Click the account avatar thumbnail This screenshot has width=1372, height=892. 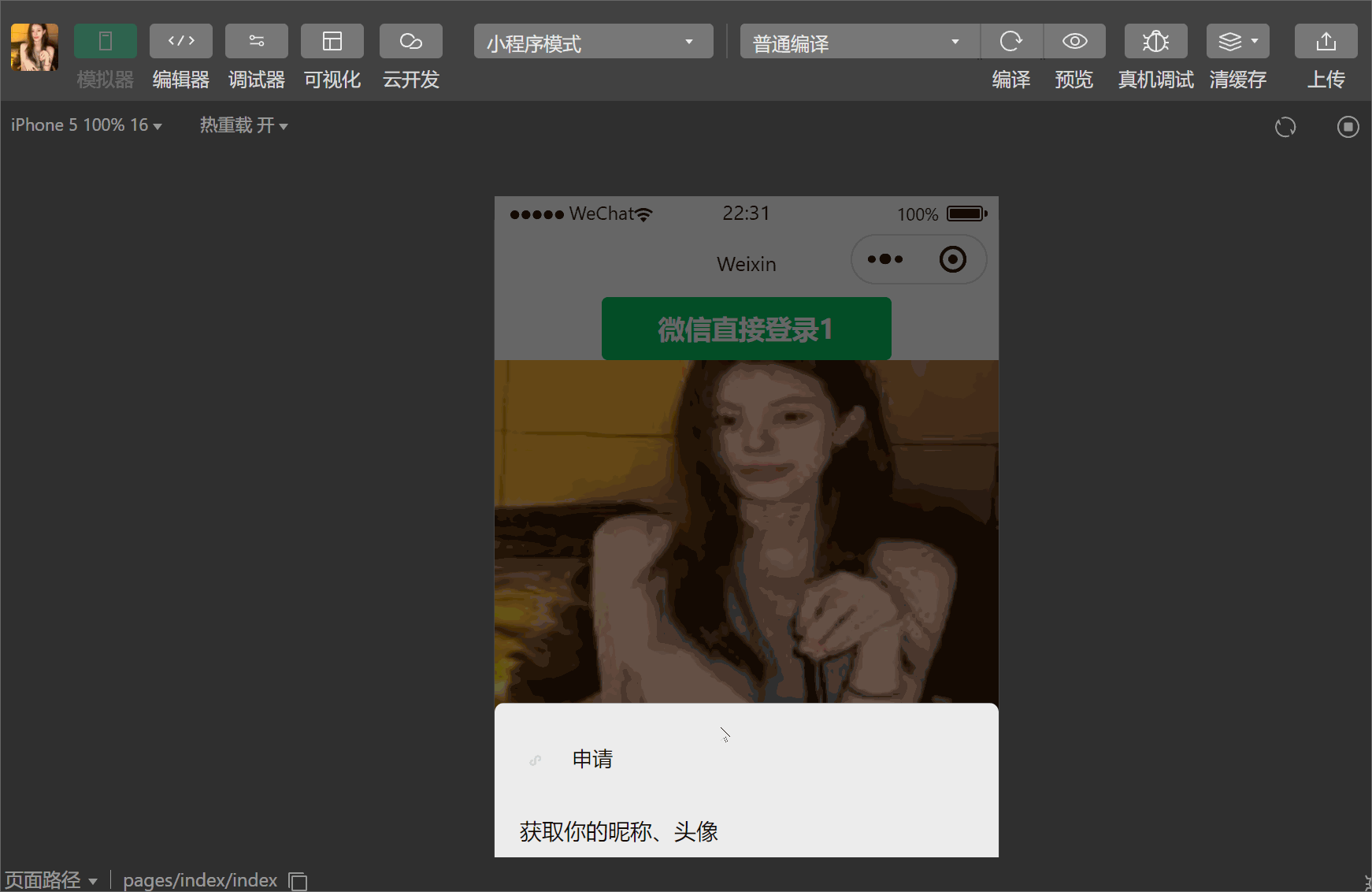point(34,46)
